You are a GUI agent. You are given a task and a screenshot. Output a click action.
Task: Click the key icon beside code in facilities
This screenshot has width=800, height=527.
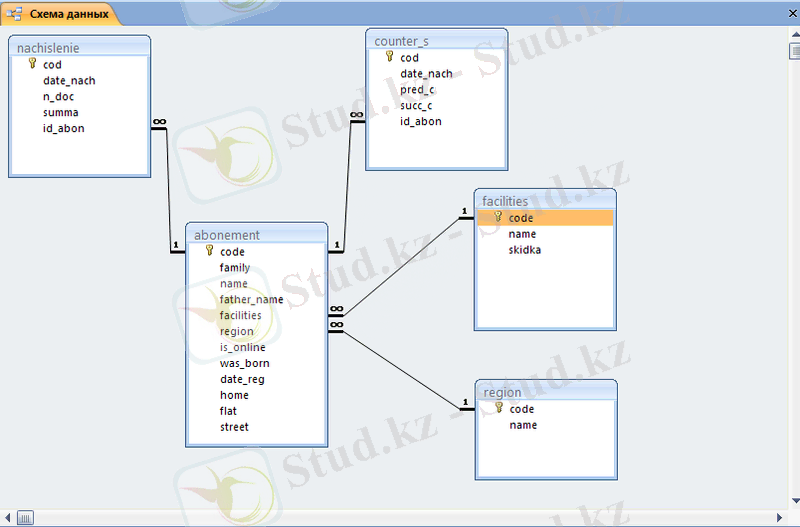[498, 217]
